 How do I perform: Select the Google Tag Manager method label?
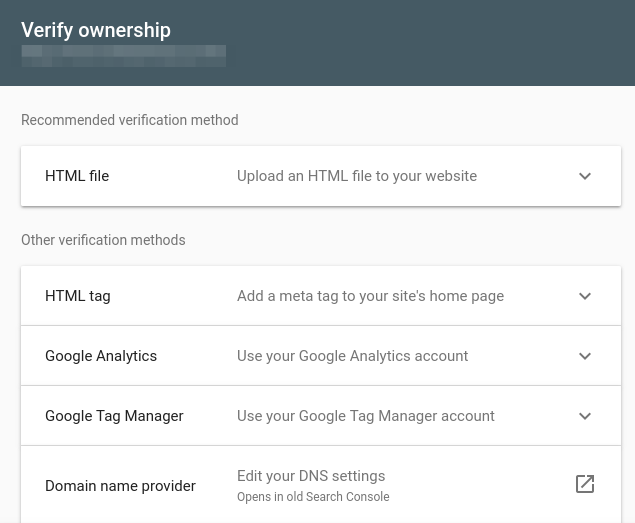click(x=114, y=416)
